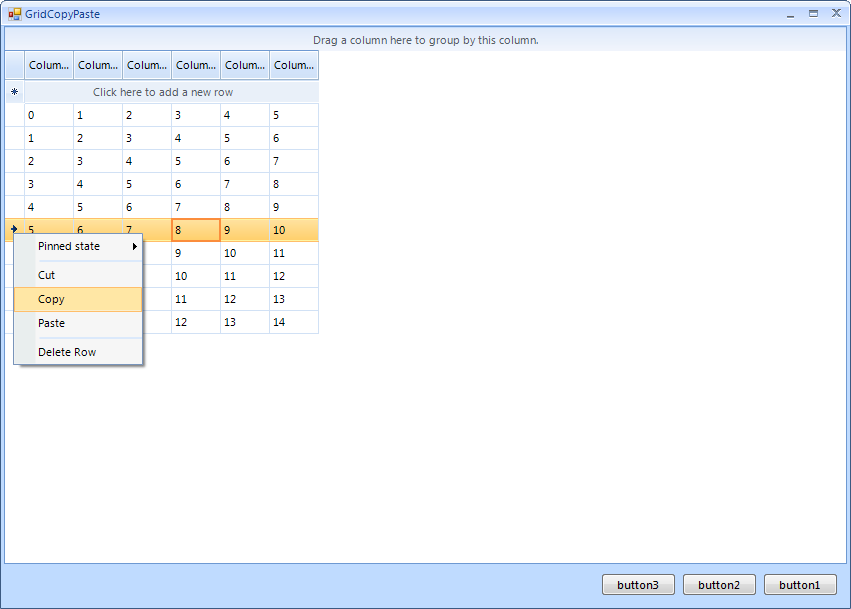Select the cell containing 14
Screen dimensions: 851x609
click(294, 322)
